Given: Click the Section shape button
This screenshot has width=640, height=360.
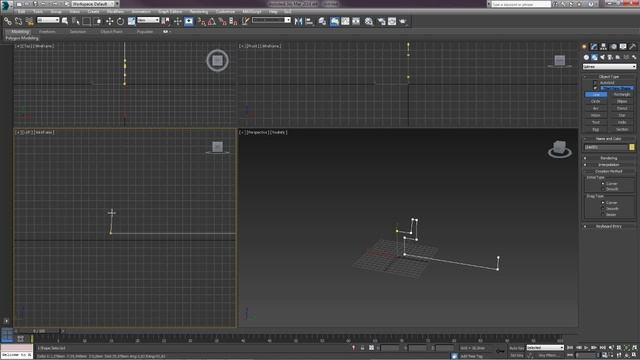Looking at the screenshot, I should coord(622,129).
